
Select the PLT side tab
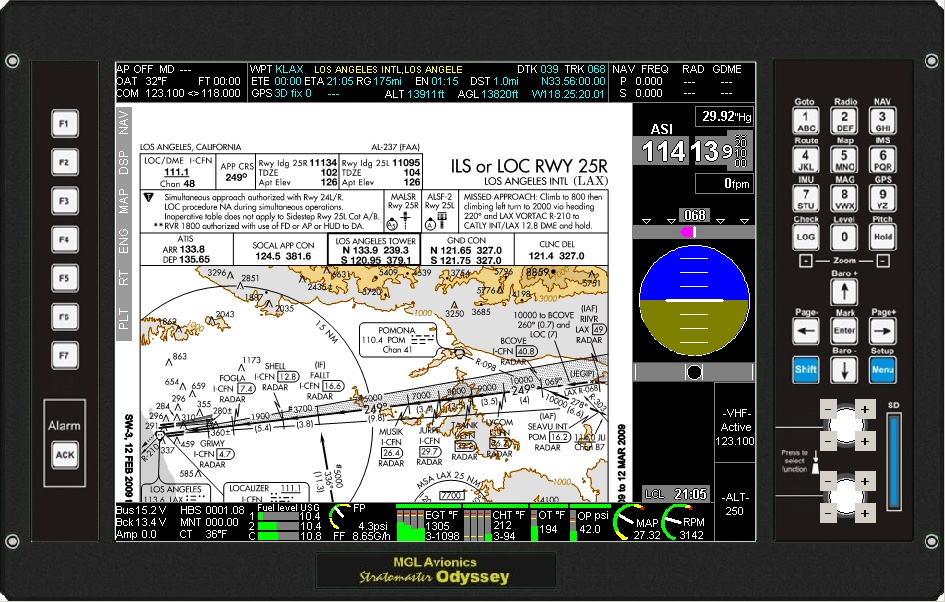[124, 318]
